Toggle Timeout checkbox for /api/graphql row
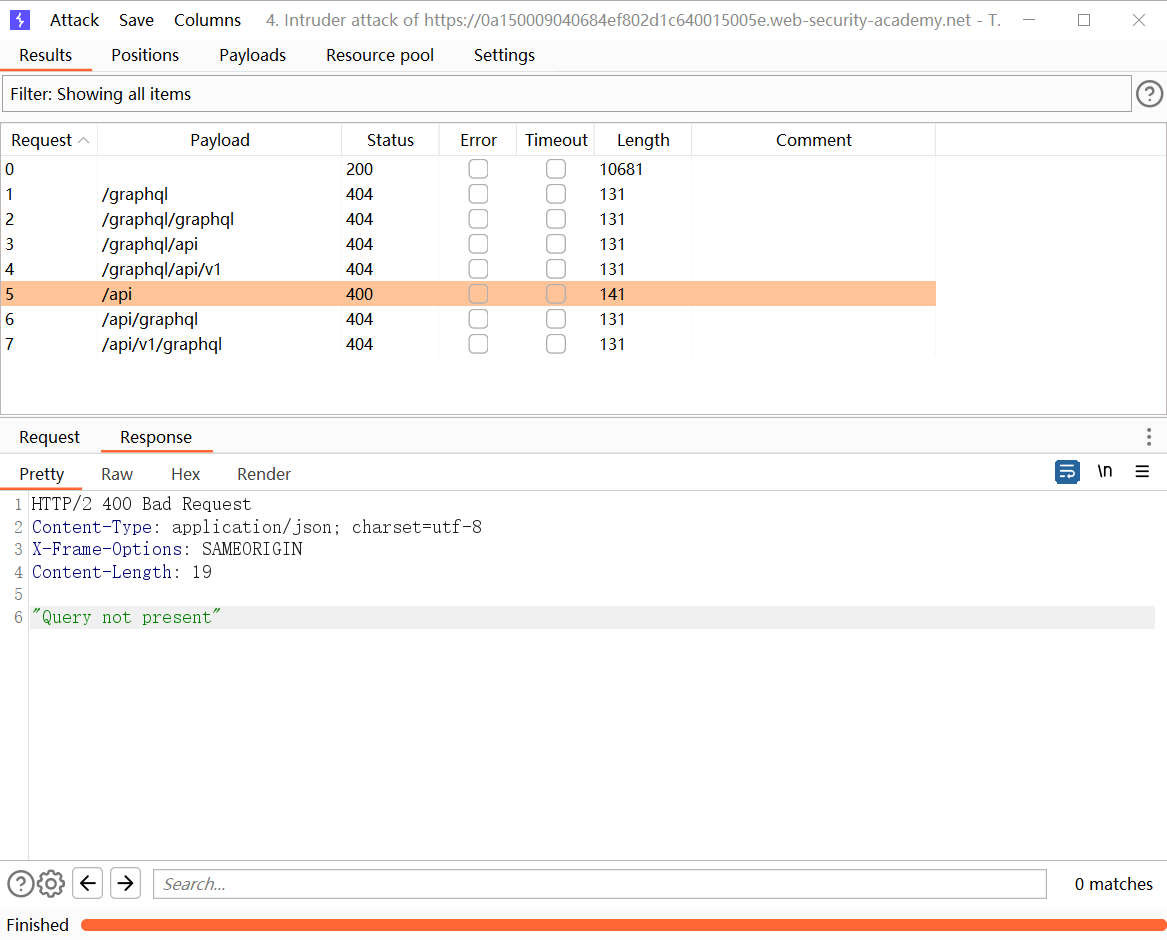 (556, 319)
